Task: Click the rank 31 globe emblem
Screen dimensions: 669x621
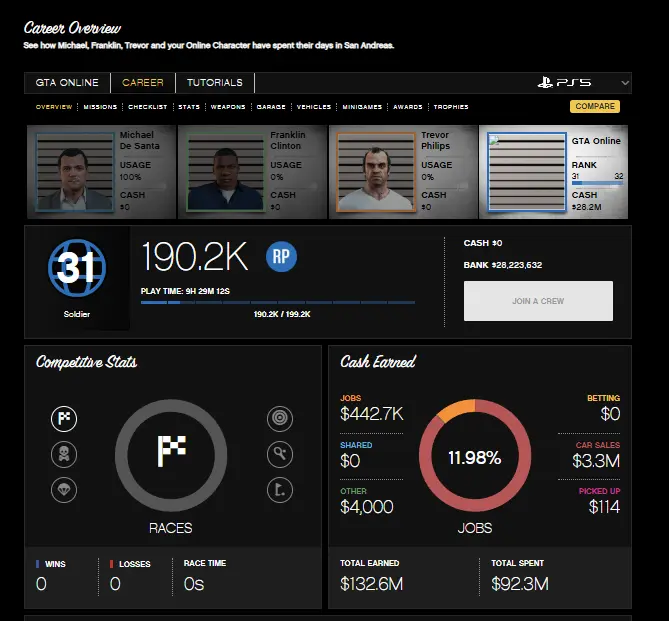Action: (x=77, y=268)
